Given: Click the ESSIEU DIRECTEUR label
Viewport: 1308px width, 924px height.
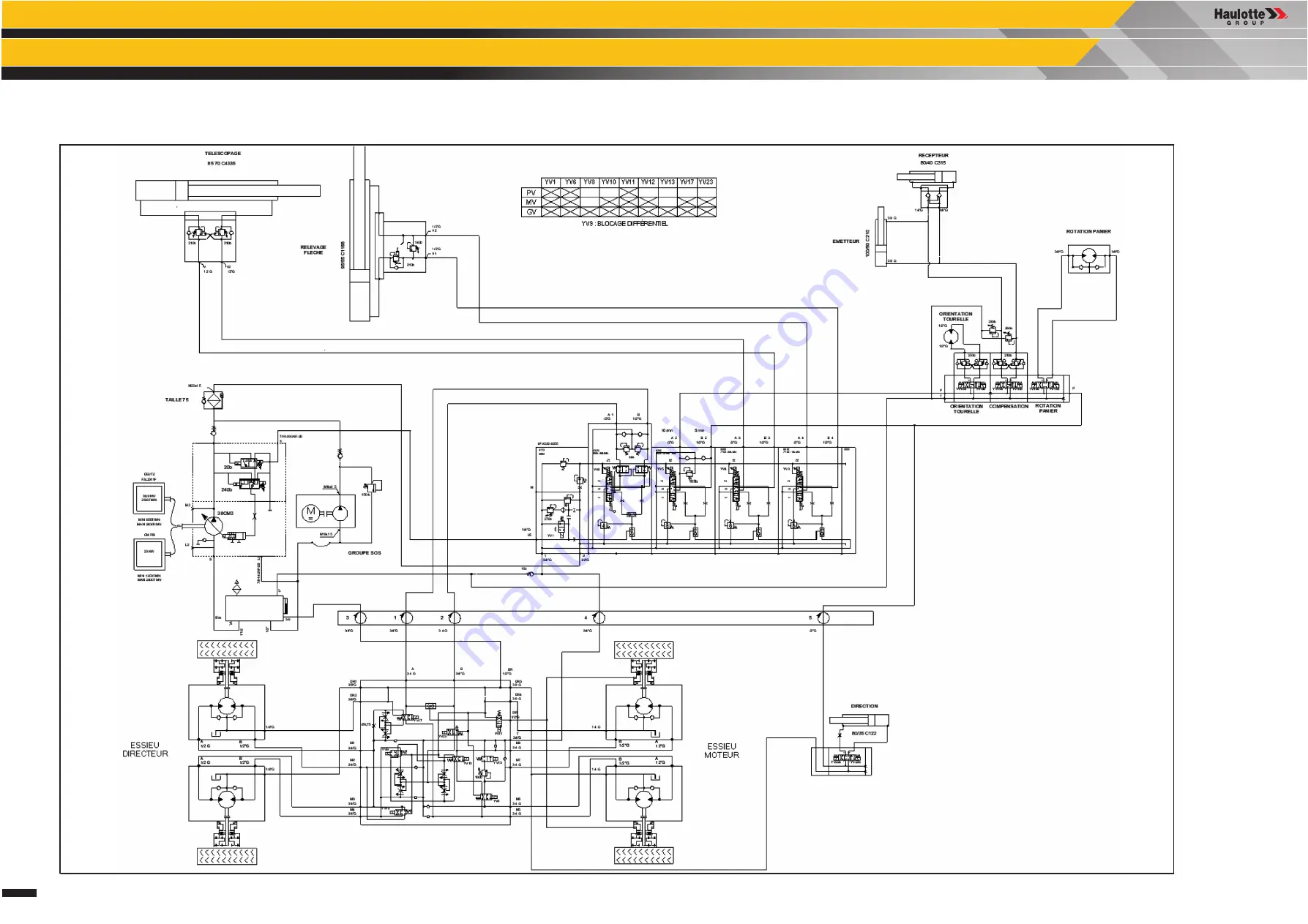Looking at the screenshot, I should [145, 749].
